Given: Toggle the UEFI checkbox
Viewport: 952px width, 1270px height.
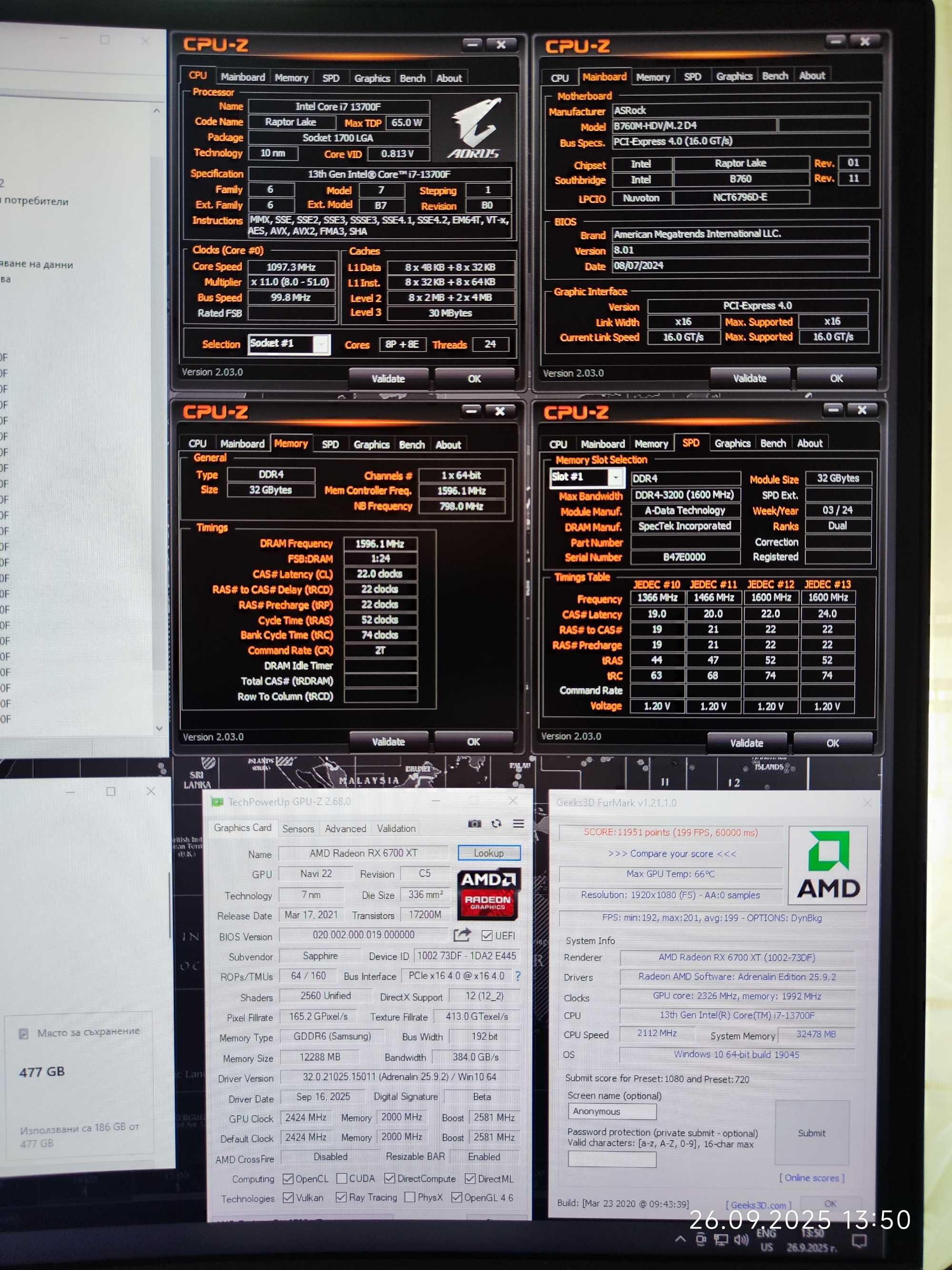Looking at the screenshot, I should (487, 935).
